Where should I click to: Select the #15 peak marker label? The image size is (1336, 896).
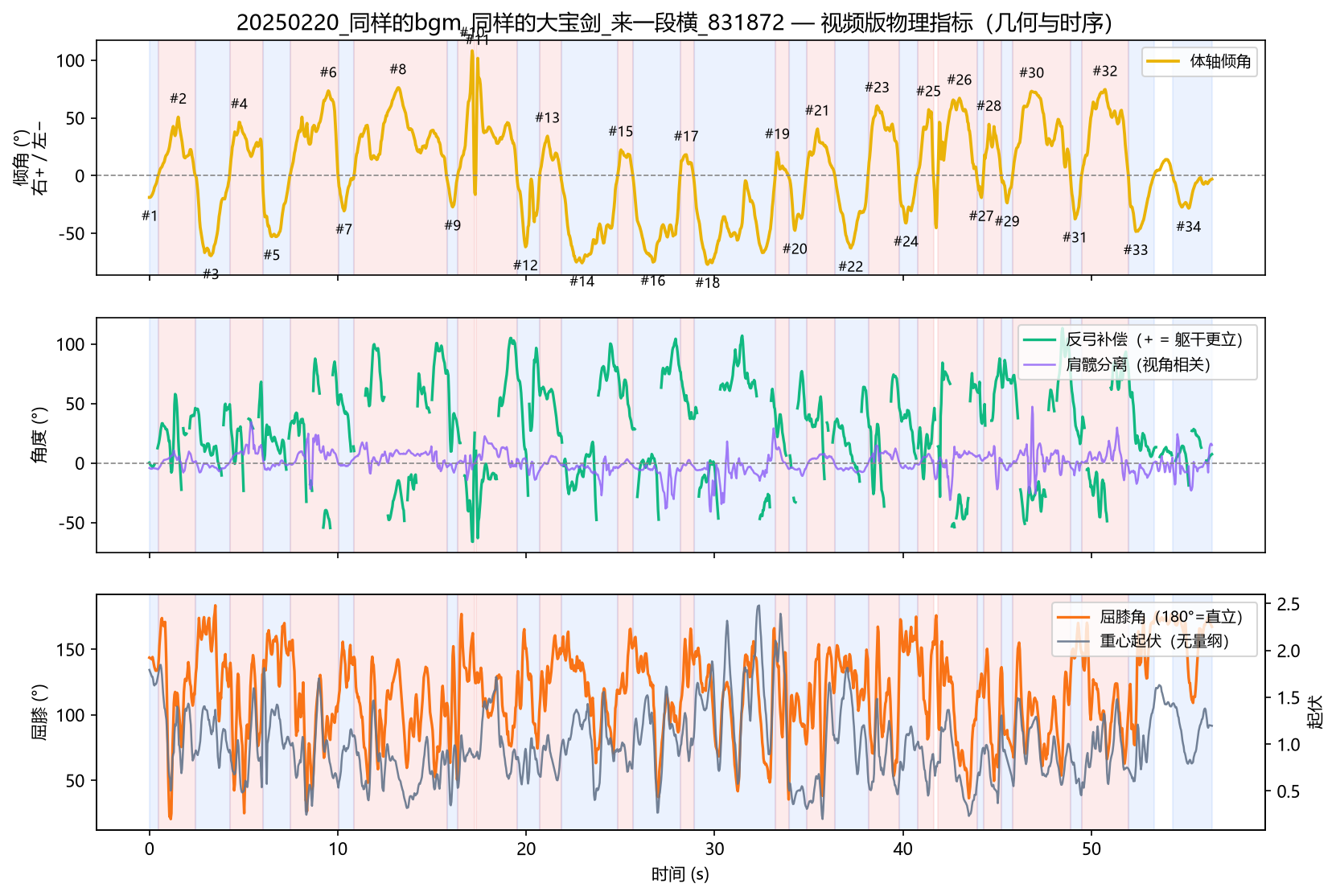pyautogui.click(x=621, y=131)
